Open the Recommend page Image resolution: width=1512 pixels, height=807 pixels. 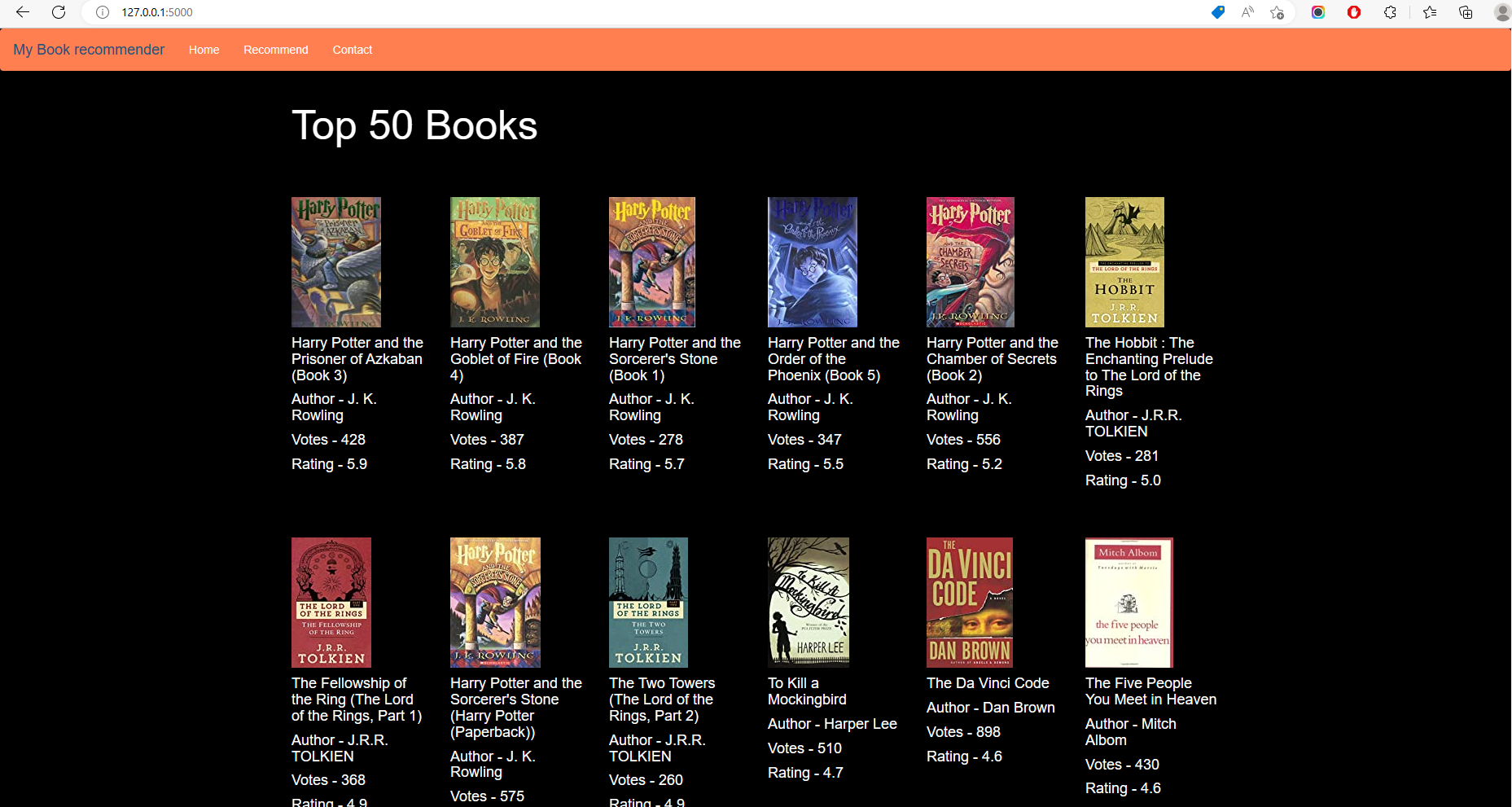click(275, 50)
